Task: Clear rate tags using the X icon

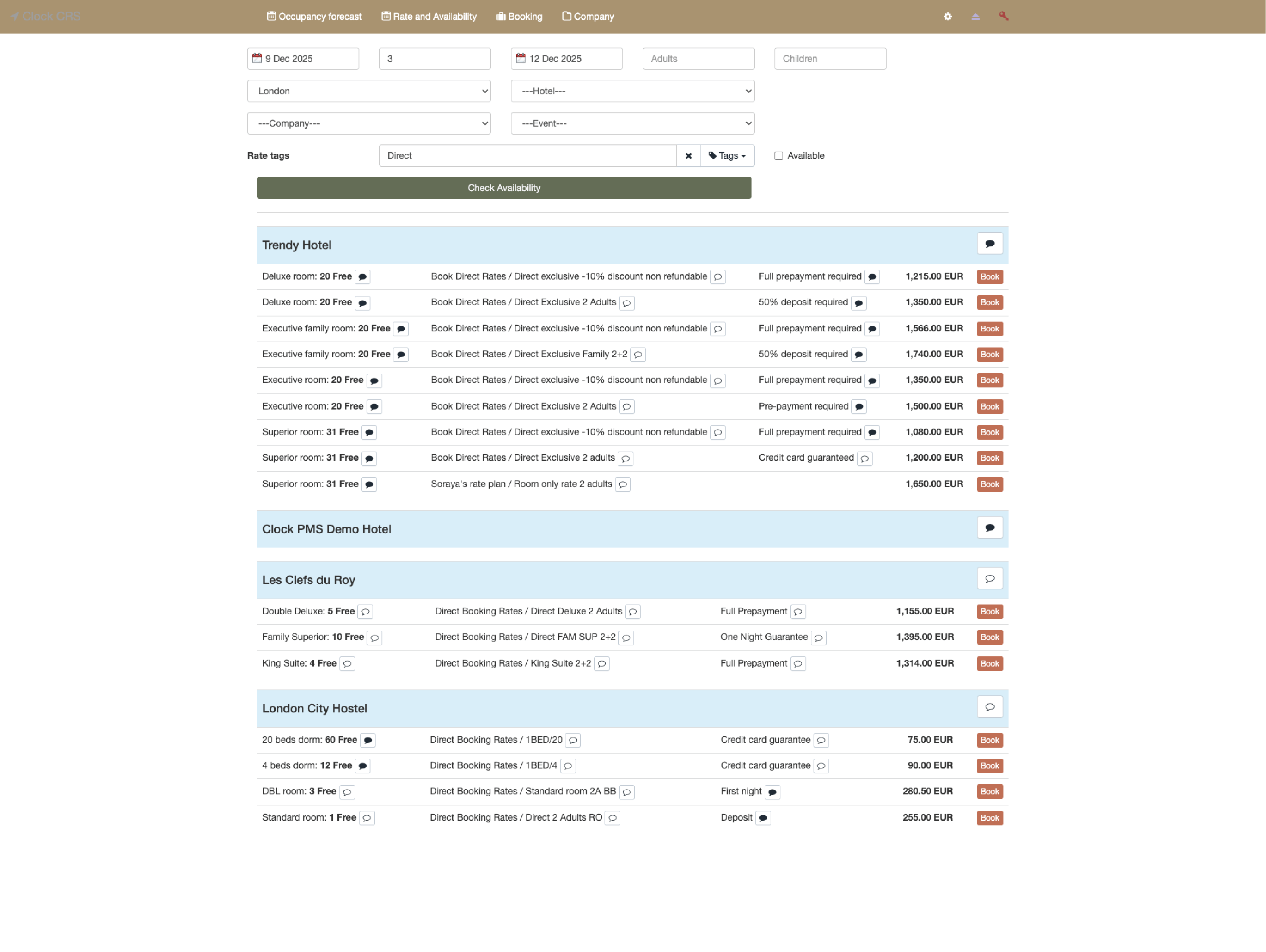Action: coord(688,155)
